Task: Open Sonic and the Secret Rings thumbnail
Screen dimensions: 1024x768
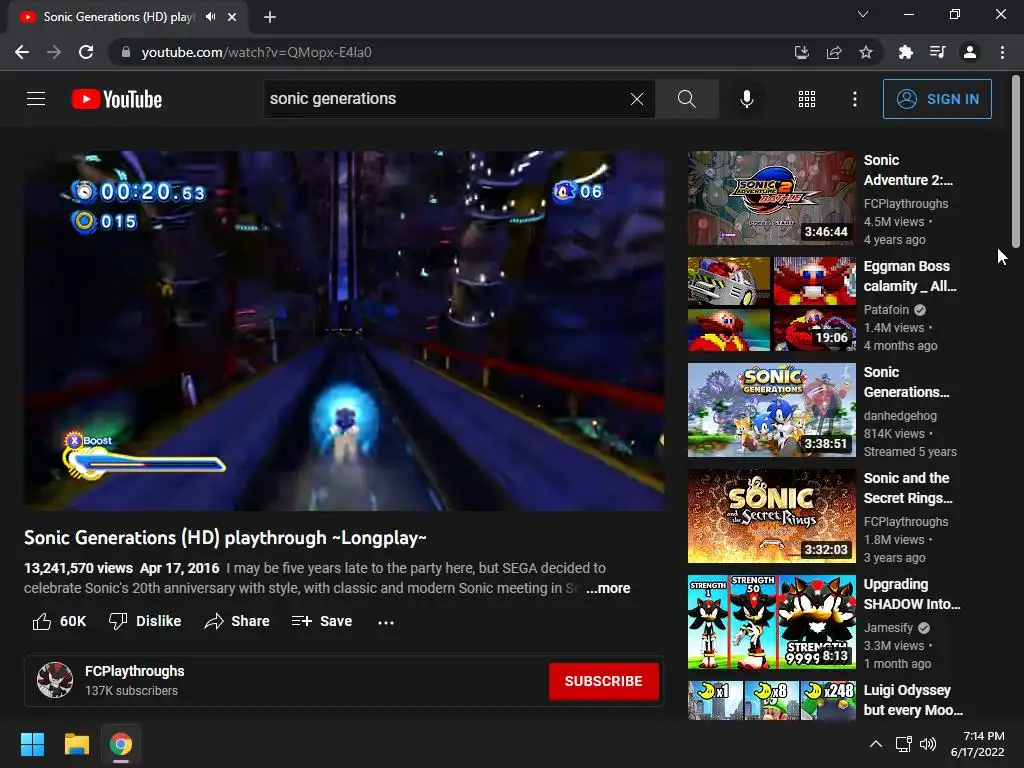Action: 771,516
